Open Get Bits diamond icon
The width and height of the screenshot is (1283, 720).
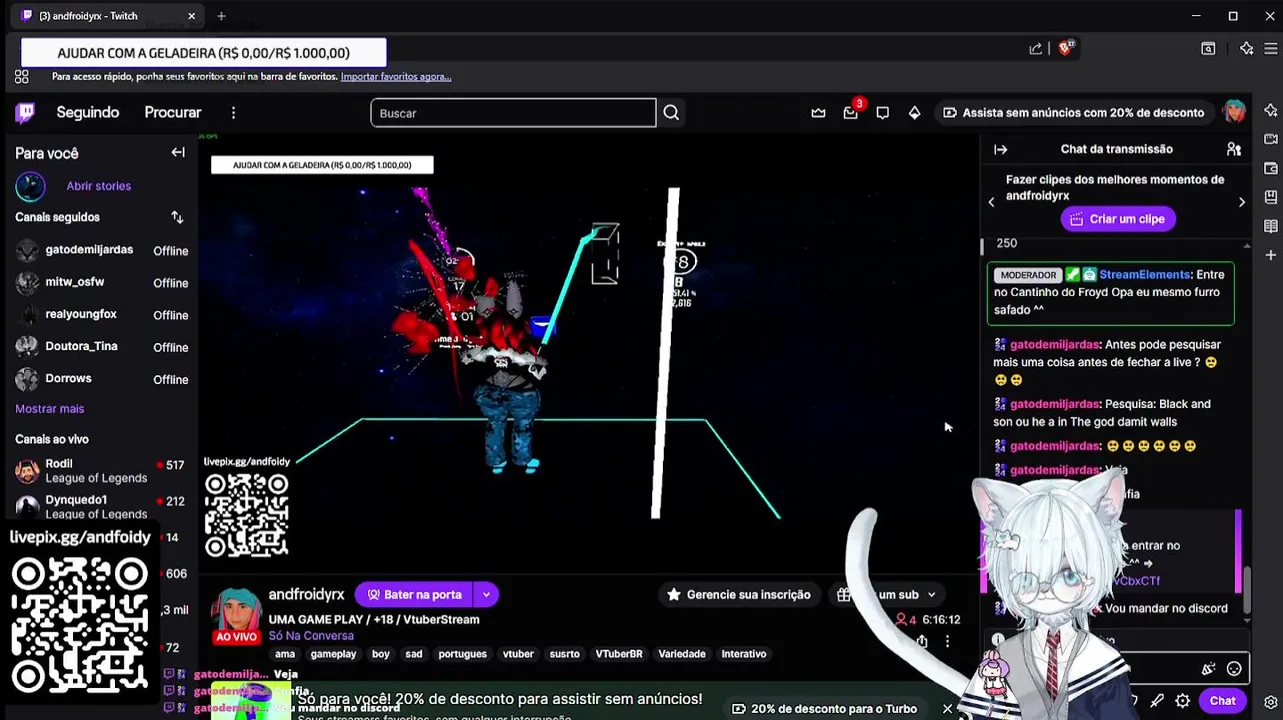tap(914, 113)
